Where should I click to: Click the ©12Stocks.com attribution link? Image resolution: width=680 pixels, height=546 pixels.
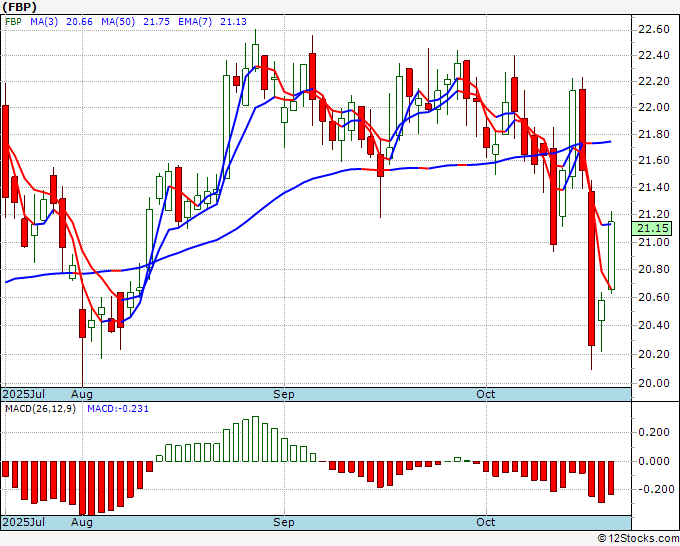(x=638, y=539)
